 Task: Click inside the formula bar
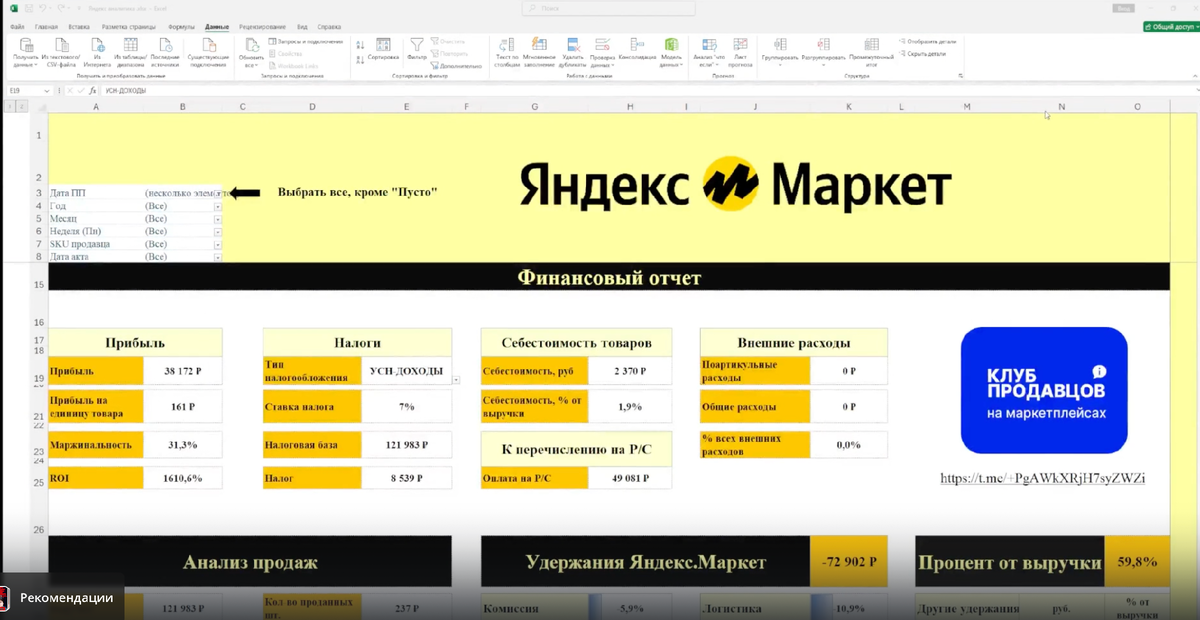tap(300, 89)
